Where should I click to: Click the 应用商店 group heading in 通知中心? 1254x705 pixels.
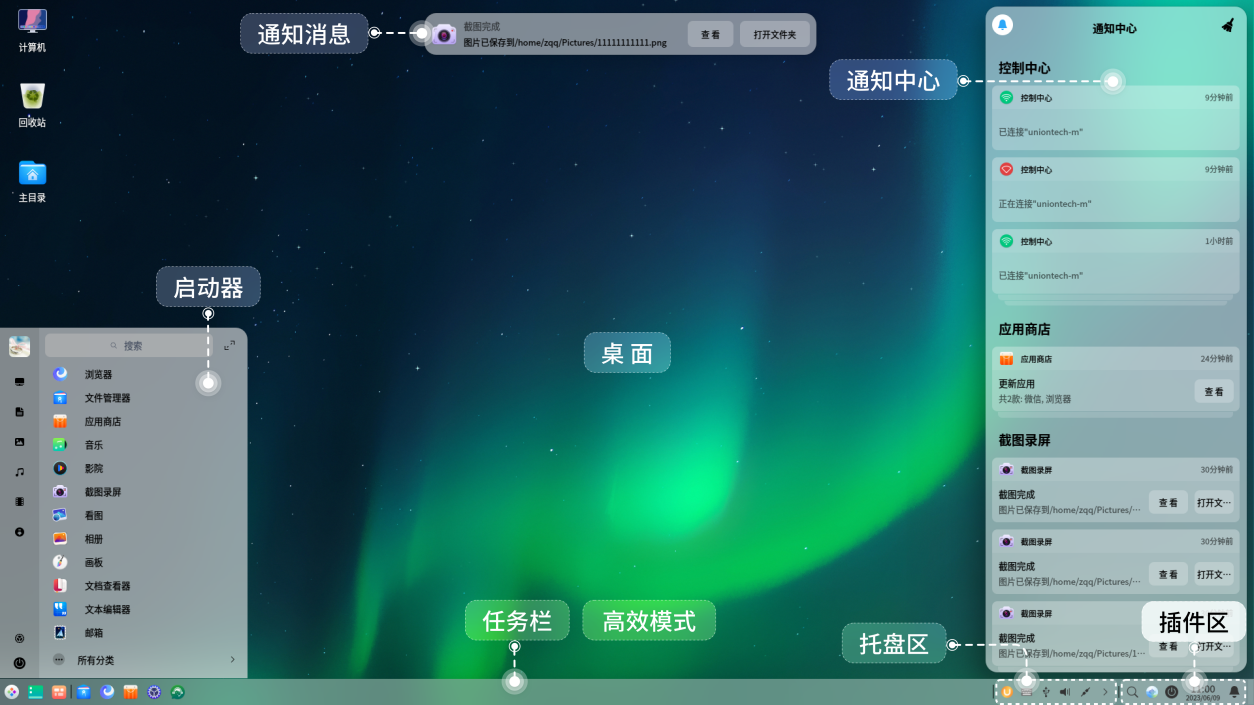coord(1024,329)
